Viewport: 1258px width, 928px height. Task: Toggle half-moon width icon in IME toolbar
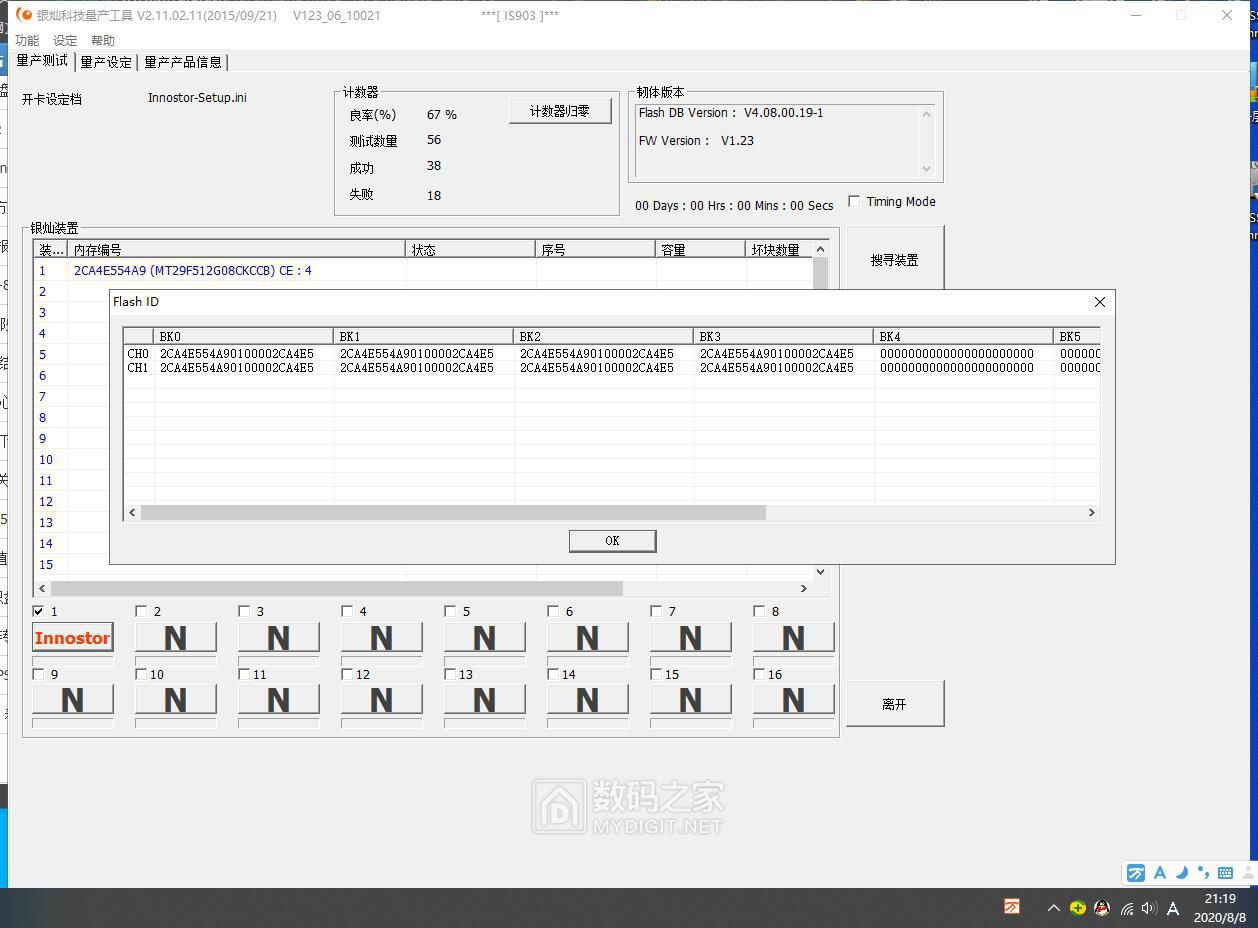[1181, 873]
